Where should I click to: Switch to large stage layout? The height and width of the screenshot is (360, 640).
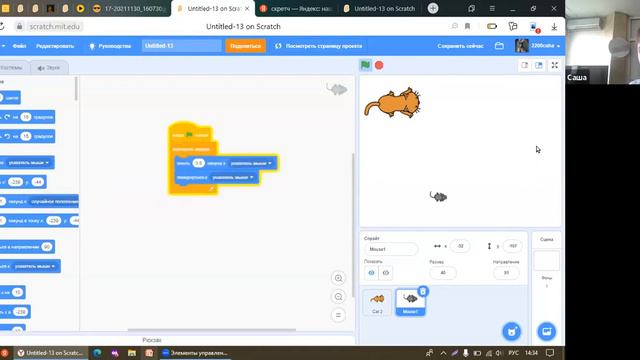coord(539,65)
